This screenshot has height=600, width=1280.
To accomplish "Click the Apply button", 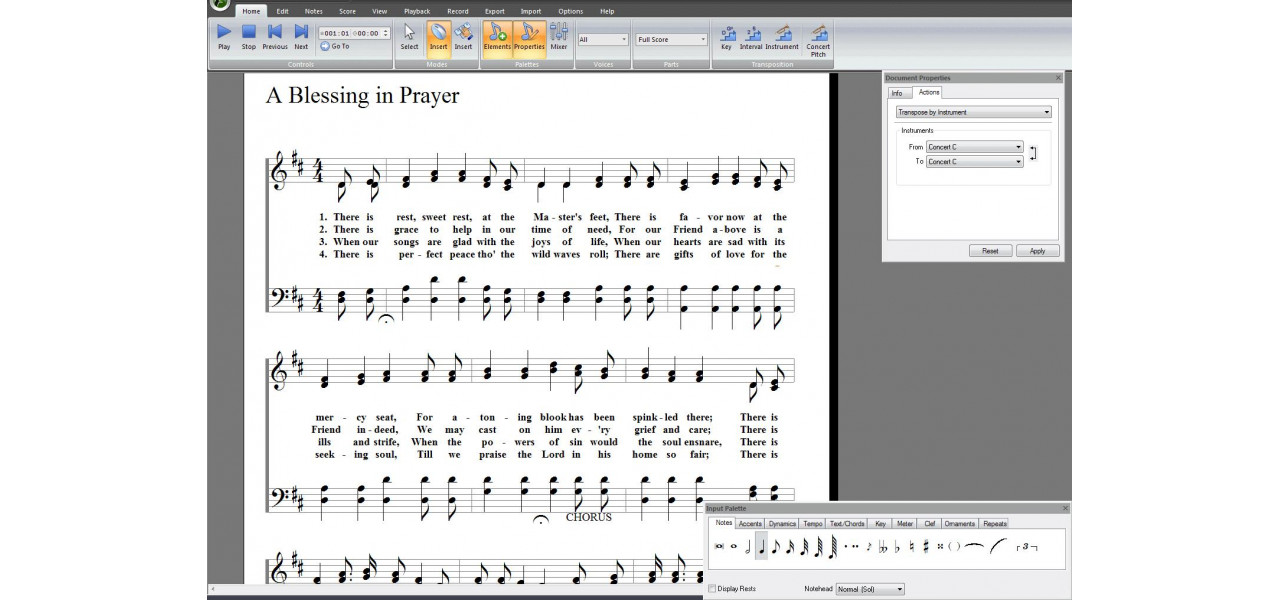I will click(1038, 251).
